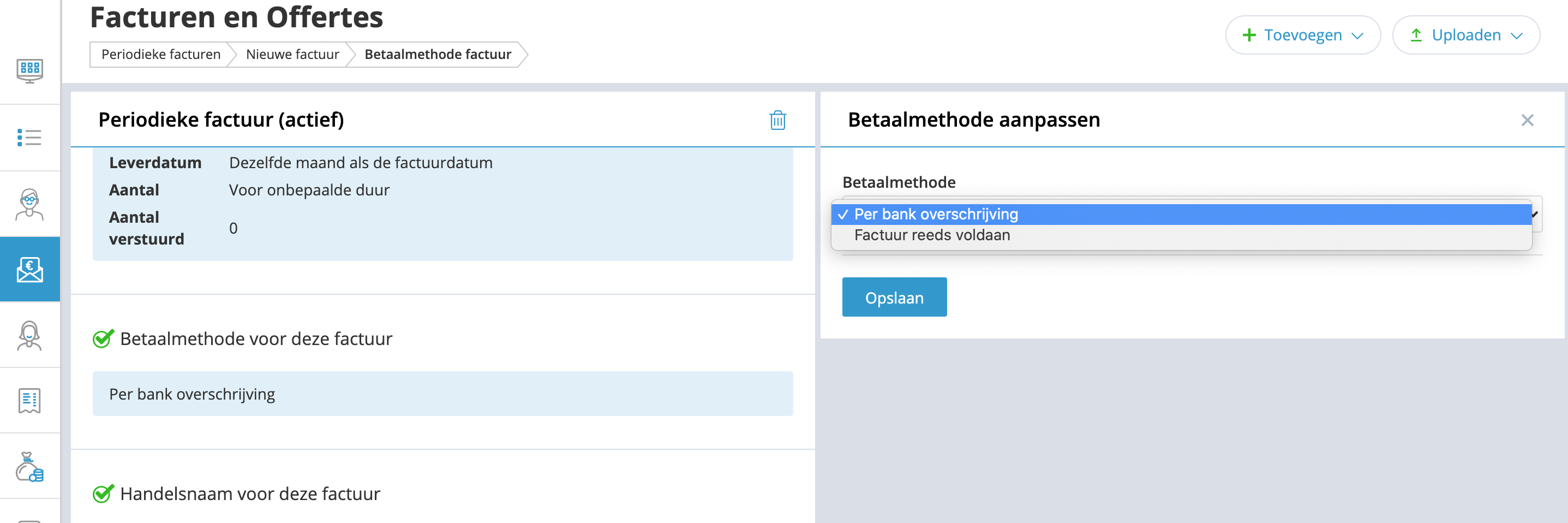Click the 'Per bank overschrijving' payment method field
Image resolution: width=1568 pixels, height=523 pixels.
click(x=442, y=394)
